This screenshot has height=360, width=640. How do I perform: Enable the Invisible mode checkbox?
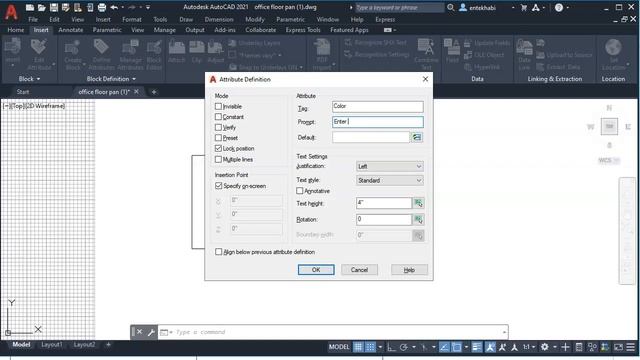218,106
